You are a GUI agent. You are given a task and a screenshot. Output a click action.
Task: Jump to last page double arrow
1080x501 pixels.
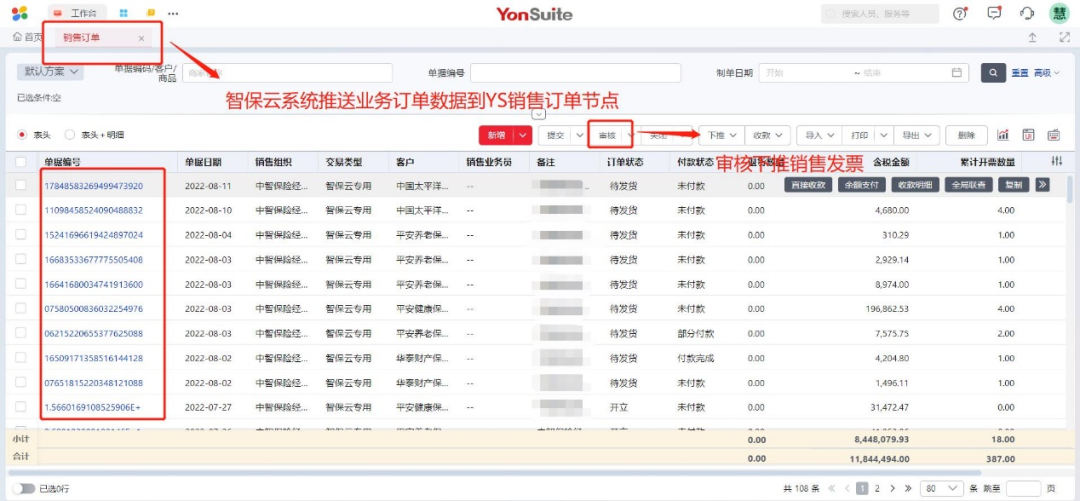click(x=908, y=489)
